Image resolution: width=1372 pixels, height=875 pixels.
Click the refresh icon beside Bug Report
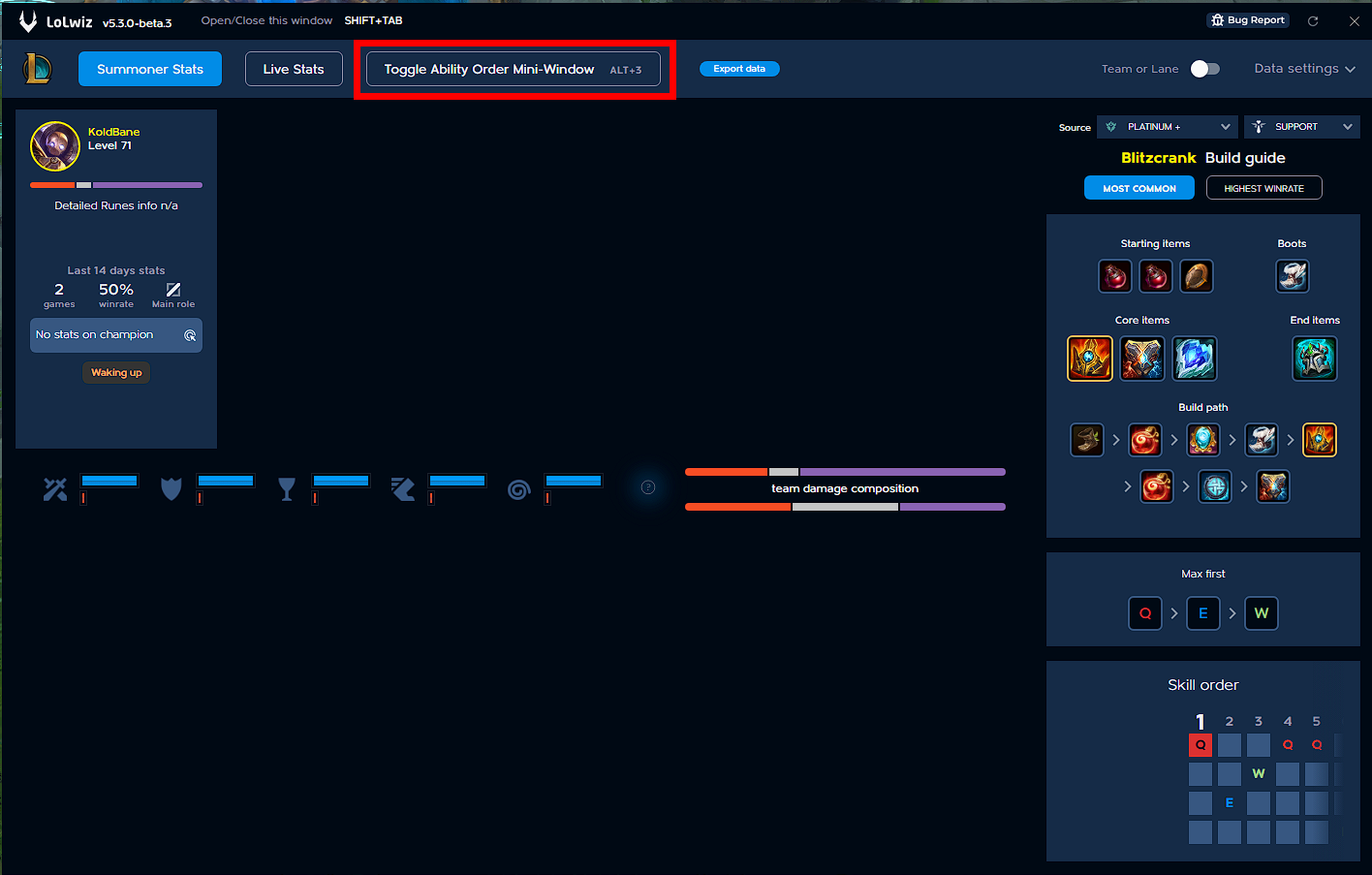[x=1313, y=20]
